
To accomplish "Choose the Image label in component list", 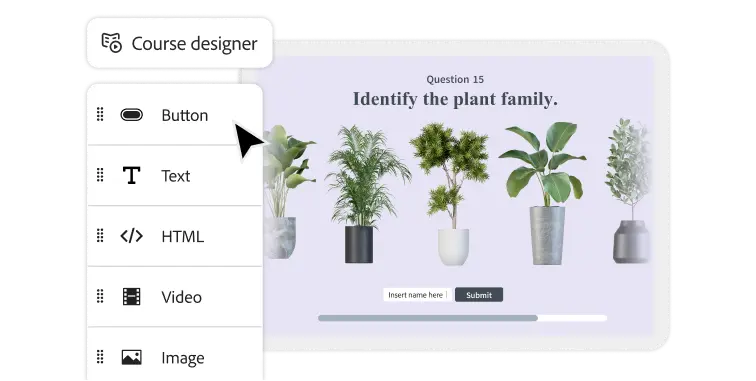I will point(183,358).
